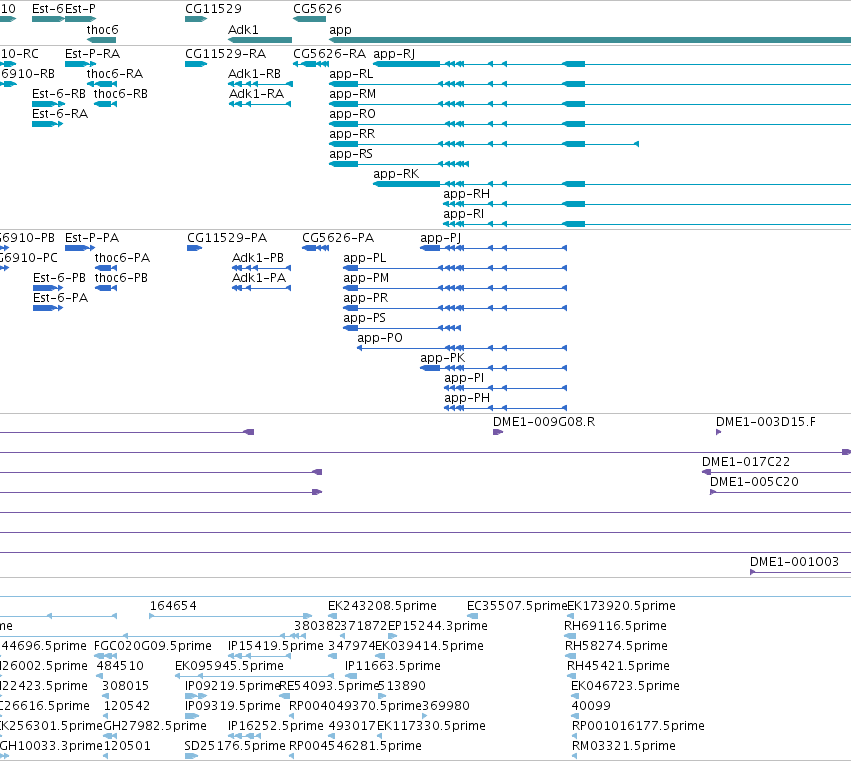This screenshot has width=851, height=761.
Task: Select clone DME1-017C22 label
Action: pos(746,462)
